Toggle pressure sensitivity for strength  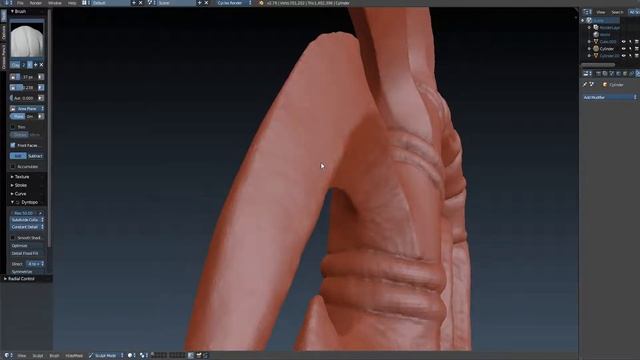[41, 87]
